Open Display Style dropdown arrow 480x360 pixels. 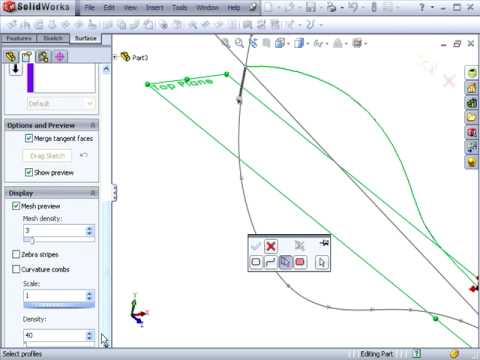[x=307, y=44]
